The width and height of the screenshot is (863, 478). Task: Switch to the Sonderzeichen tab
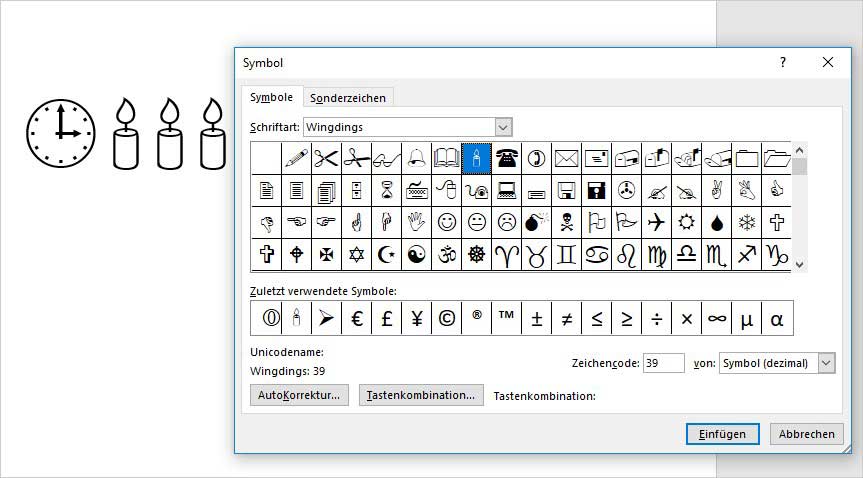coord(348,97)
